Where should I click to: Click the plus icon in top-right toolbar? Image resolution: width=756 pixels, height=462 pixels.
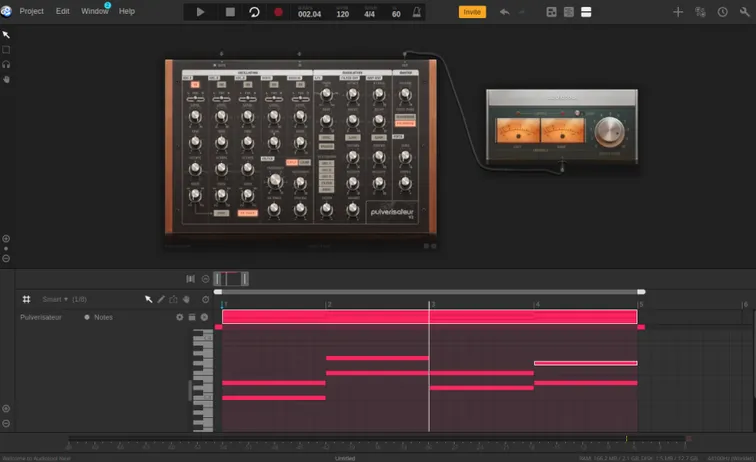tap(678, 12)
